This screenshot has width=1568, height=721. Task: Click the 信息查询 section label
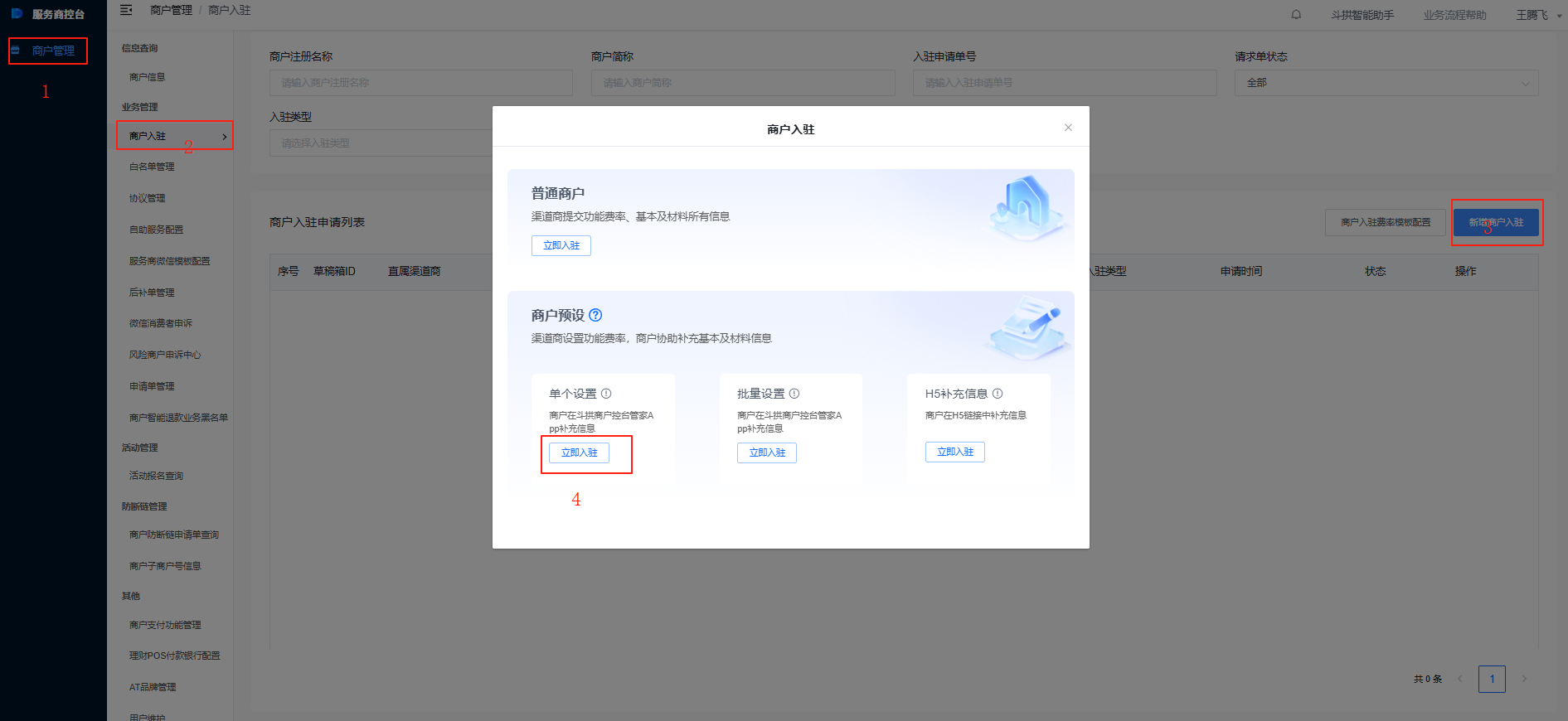click(139, 48)
